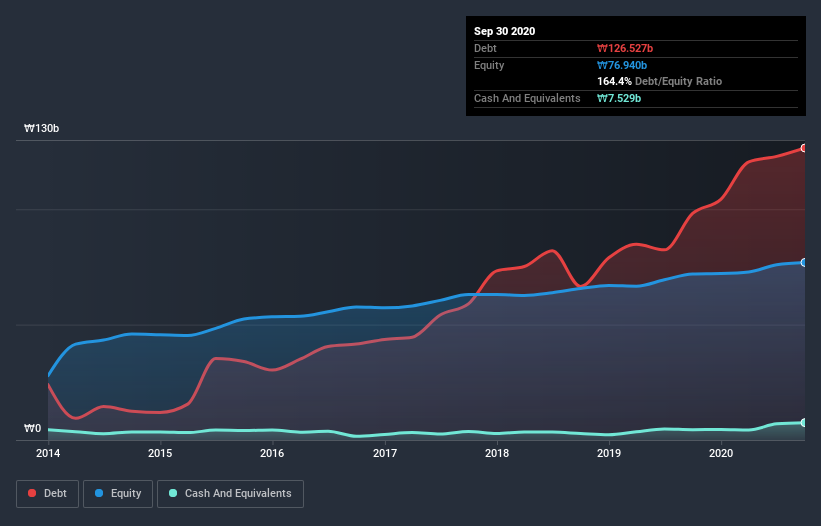The image size is (821, 526).
Task: Toggle the Debt series legend button
Action: point(48,494)
